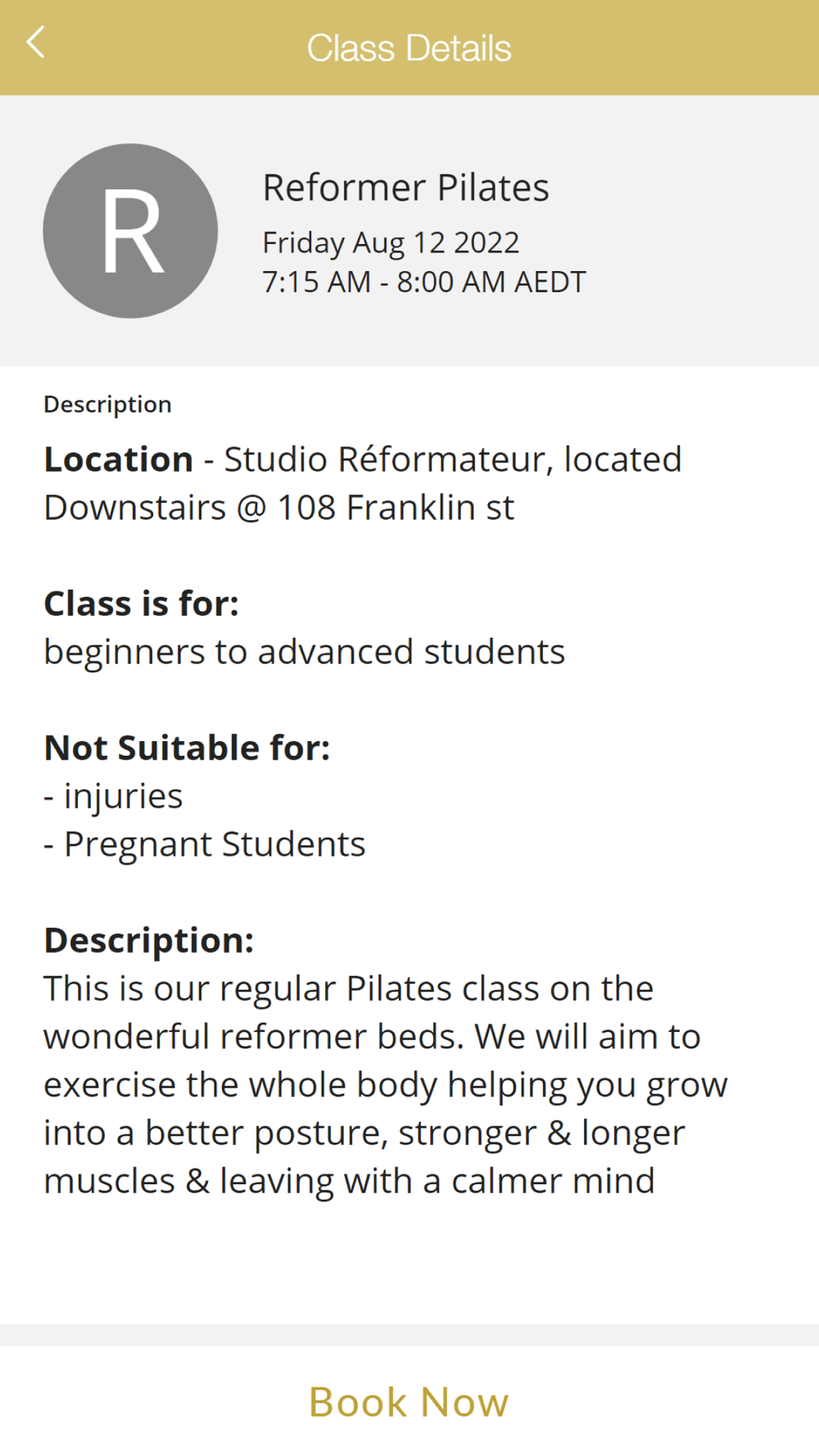Tap the 7:15 AM - 8:00 AM time
The width and height of the screenshot is (819, 1456).
pyautogui.click(x=423, y=282)
